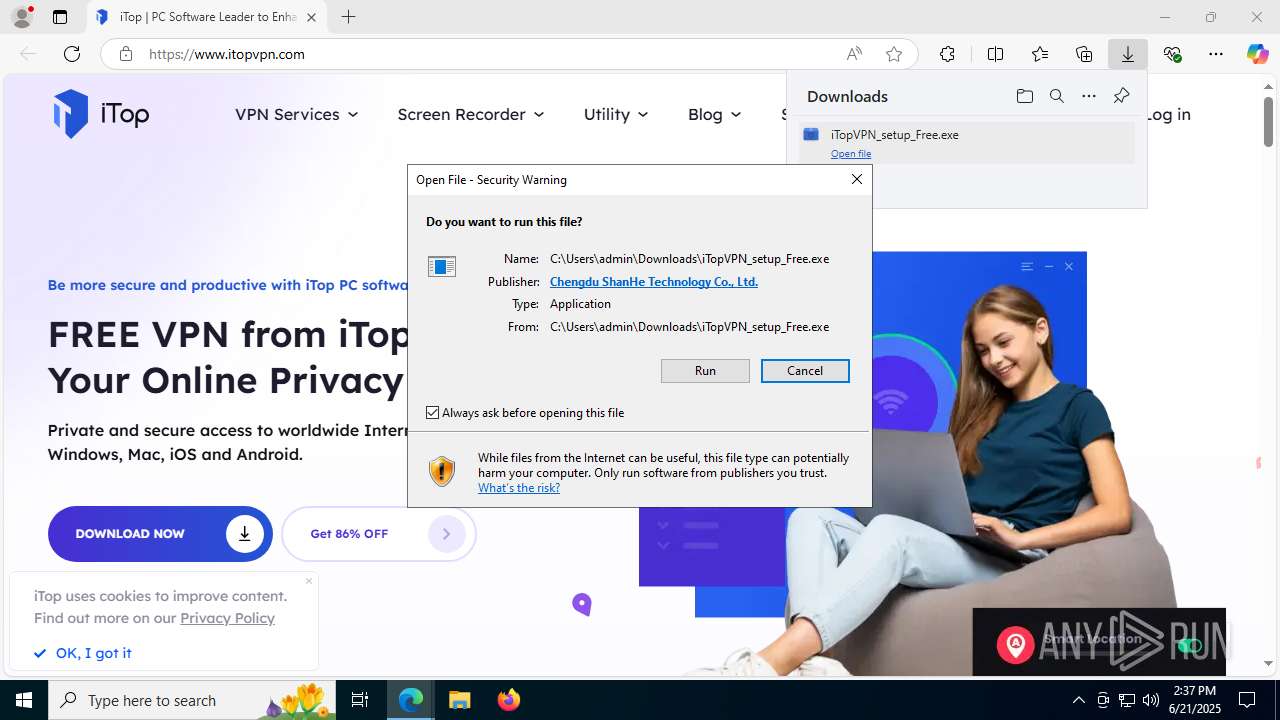Viewport: 1280px width, 720px height.
Task: Search downloads with the magnifier icon
Action: (x=1057, y=96)
